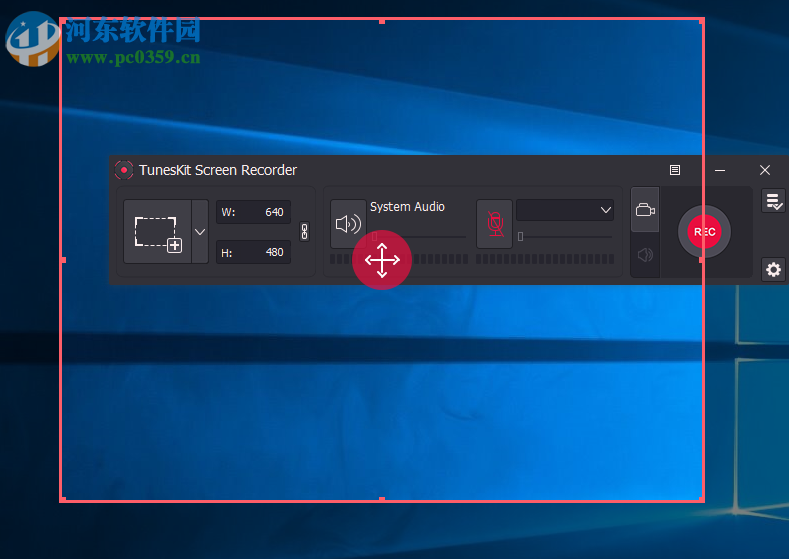Click the System Audio label

click(x=407, y=207)
